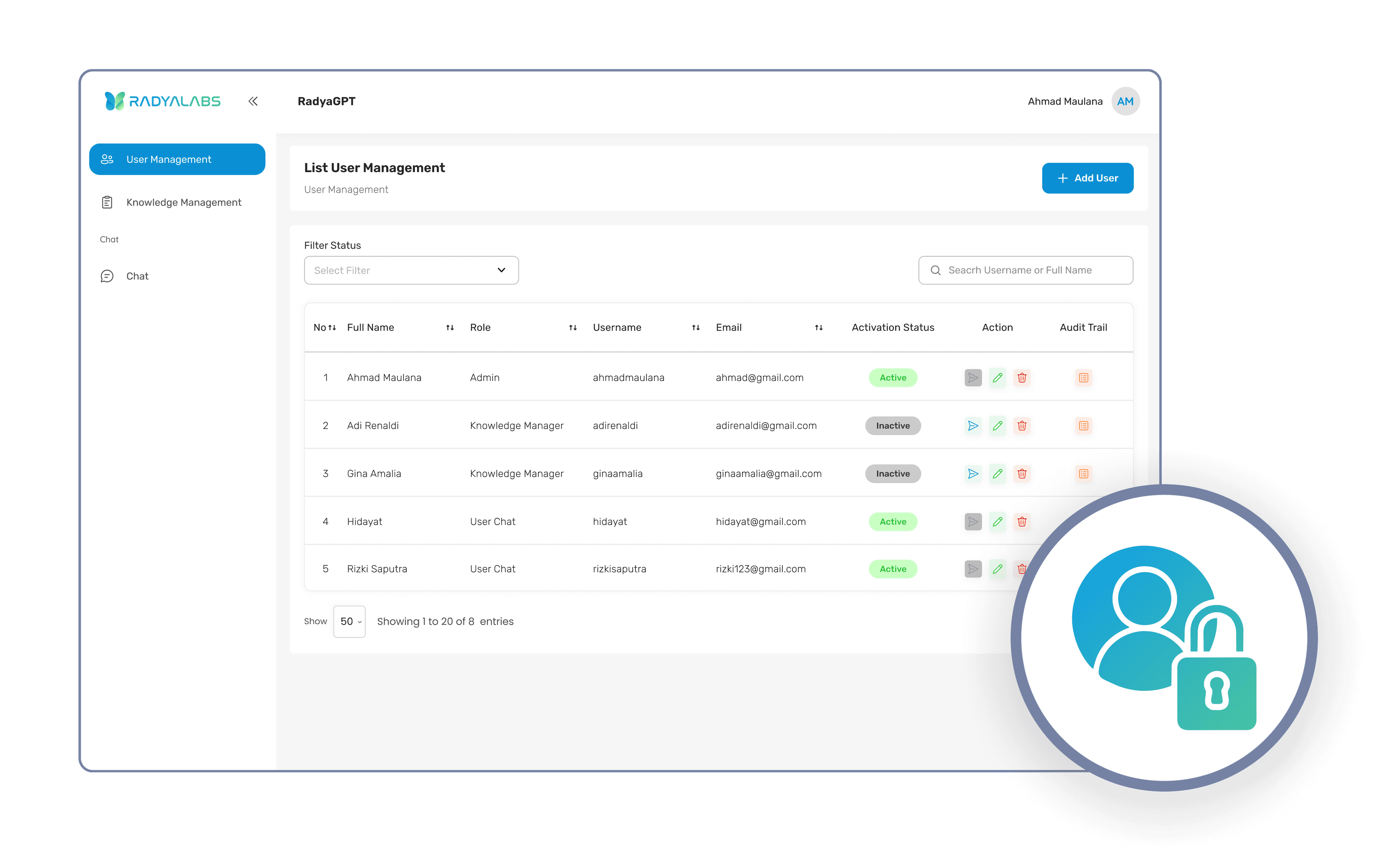Open Knowledge Management in sidebar

point(183,202)
